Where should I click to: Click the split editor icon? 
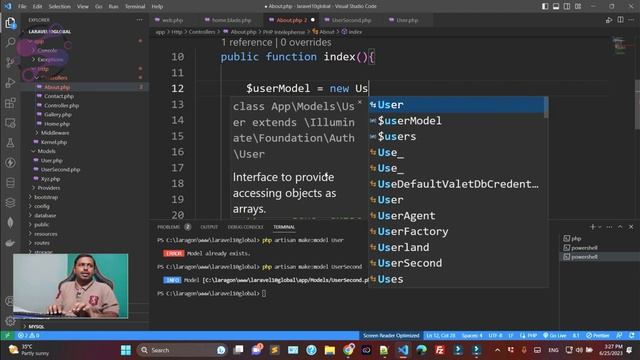(620, 20)
